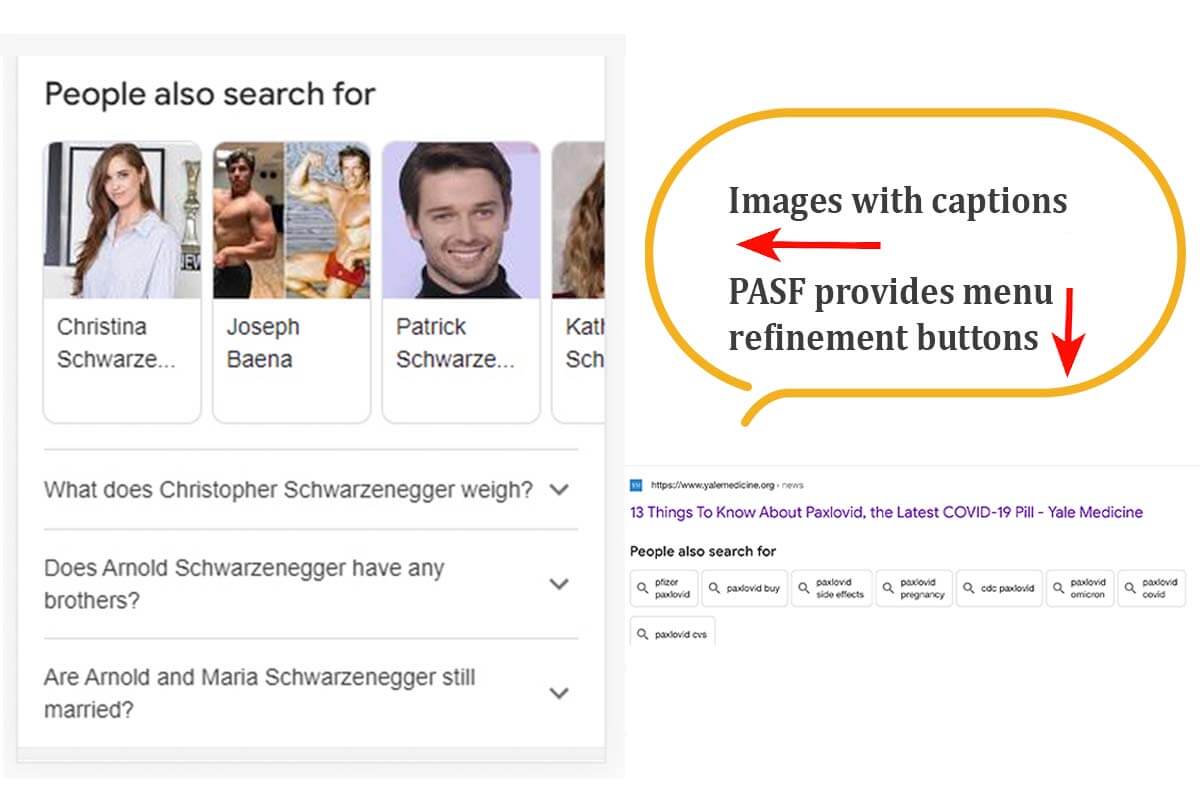Open the partially visible Katherine Schwarzenegger card
This screenshot has width=1200, height=800.
pyautogui.click(x=579, y=281)
